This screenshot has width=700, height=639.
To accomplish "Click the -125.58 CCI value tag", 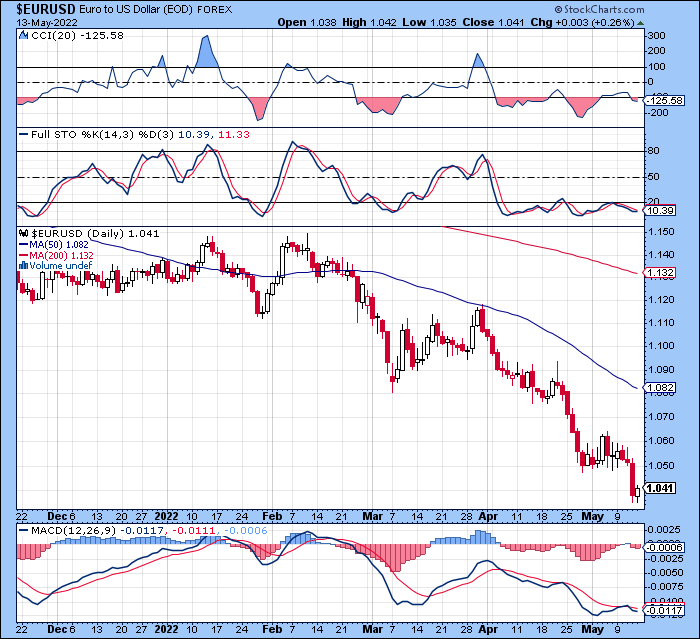I will click(x=664, y=100).
